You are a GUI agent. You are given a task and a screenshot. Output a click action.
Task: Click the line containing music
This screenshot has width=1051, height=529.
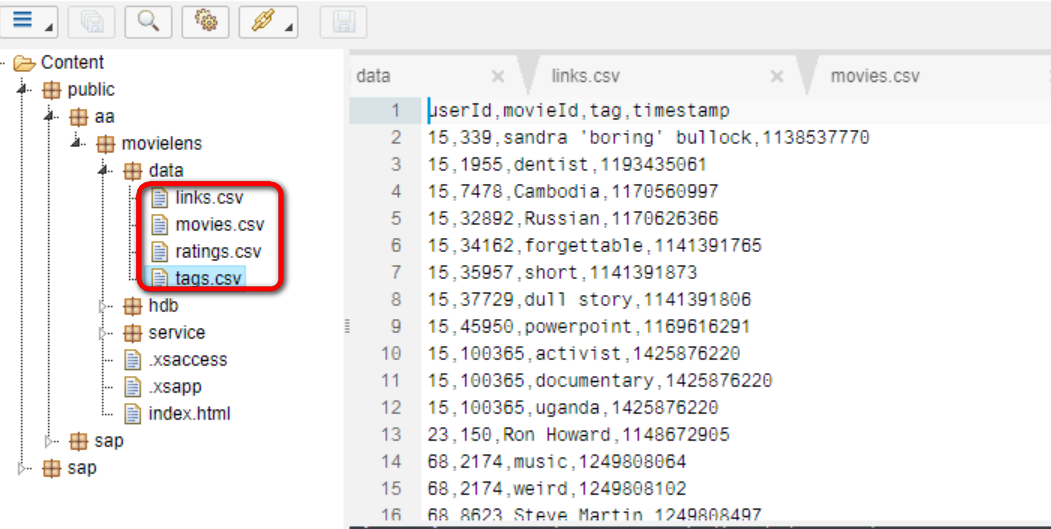click(x=557, y=462)
